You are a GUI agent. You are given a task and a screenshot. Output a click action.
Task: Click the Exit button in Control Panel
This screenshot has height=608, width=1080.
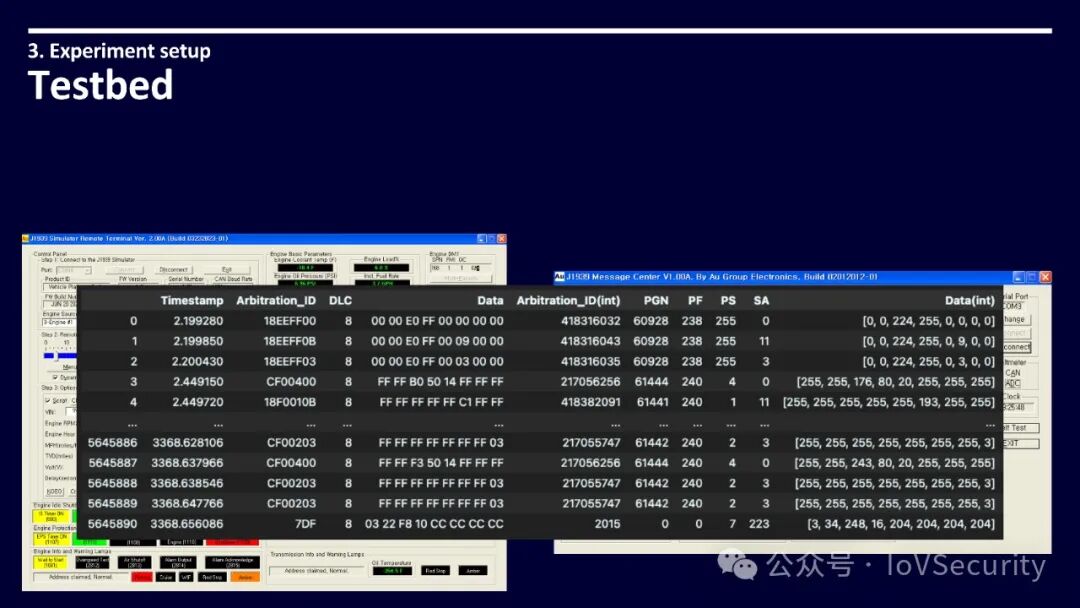click(x=227, y=269)
